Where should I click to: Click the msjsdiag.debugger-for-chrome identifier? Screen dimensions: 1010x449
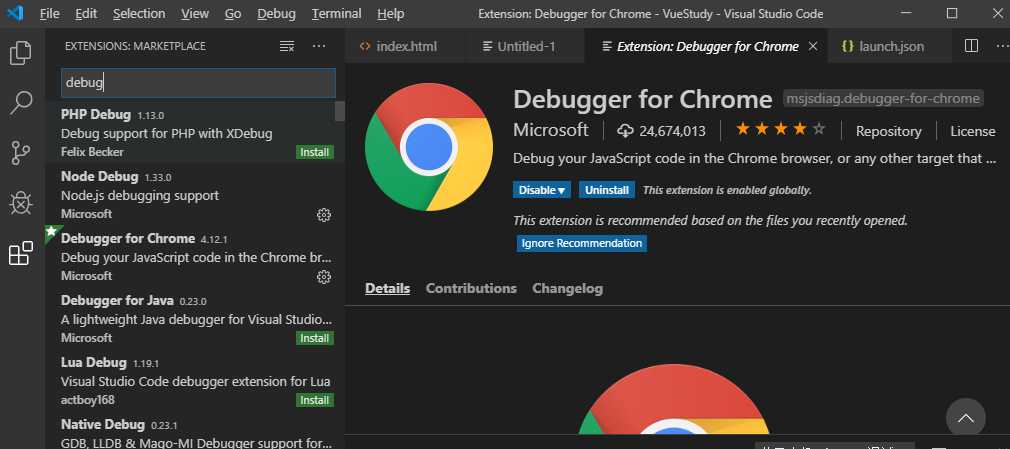883,99
